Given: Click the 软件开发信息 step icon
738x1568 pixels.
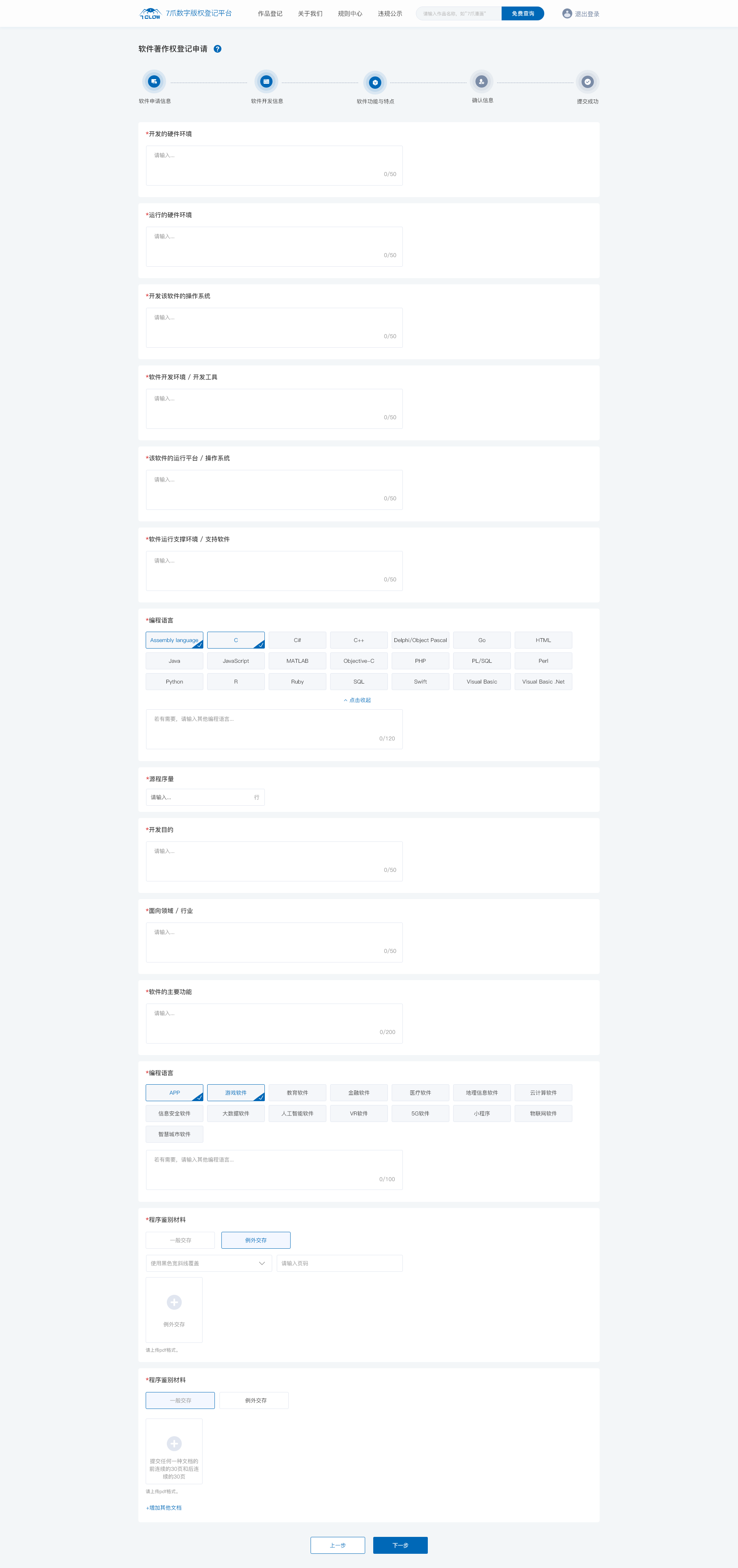Looking at the screenshot, I should [x=266, y=81].
